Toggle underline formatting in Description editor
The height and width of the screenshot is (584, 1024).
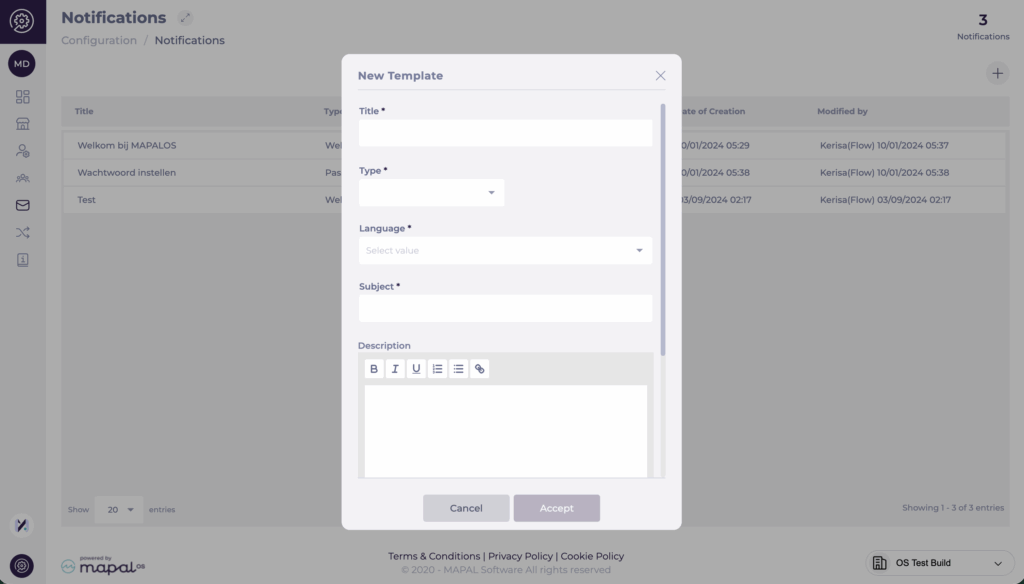416,369
